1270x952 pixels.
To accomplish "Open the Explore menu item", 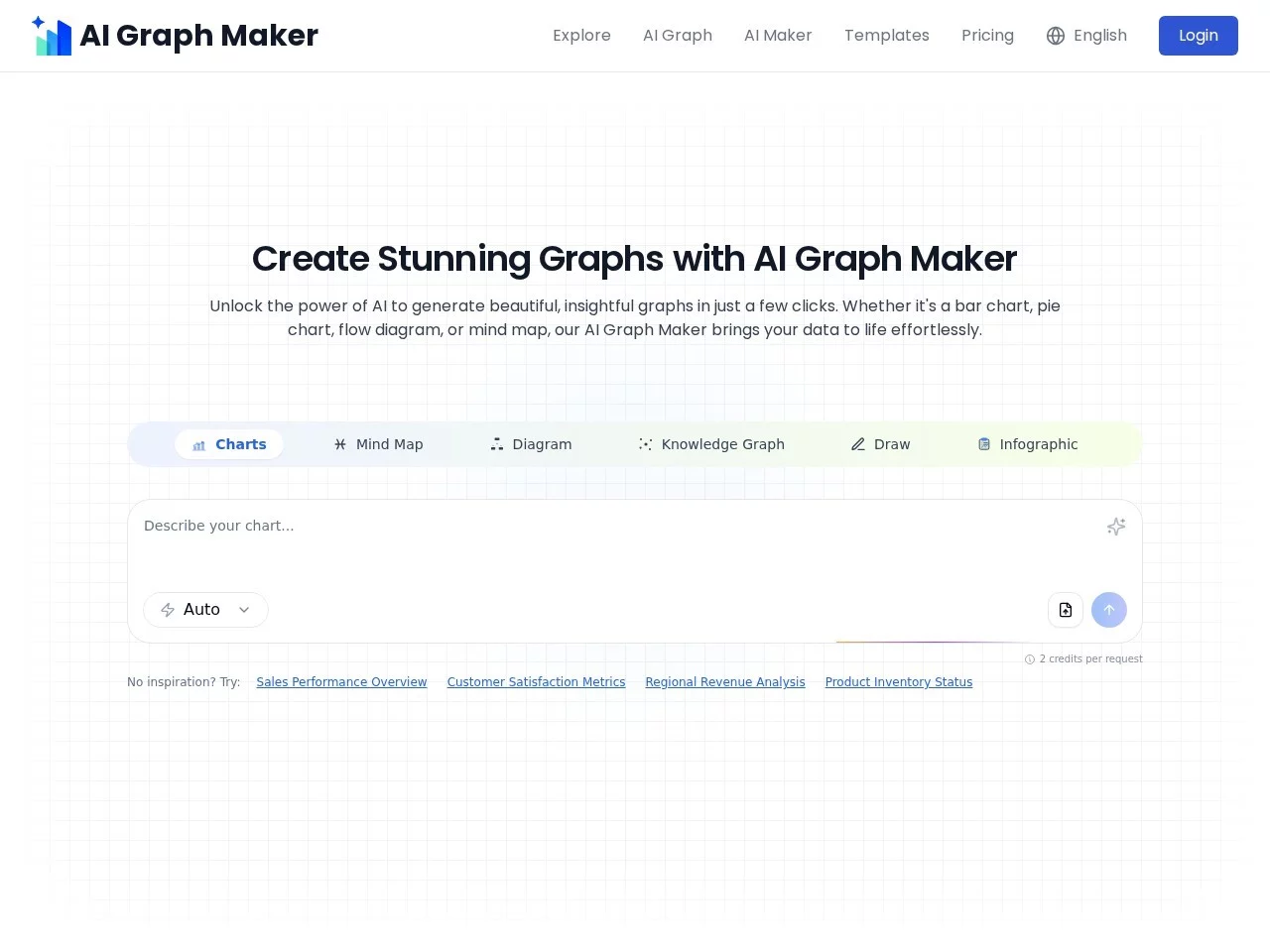I will [581, 36].
